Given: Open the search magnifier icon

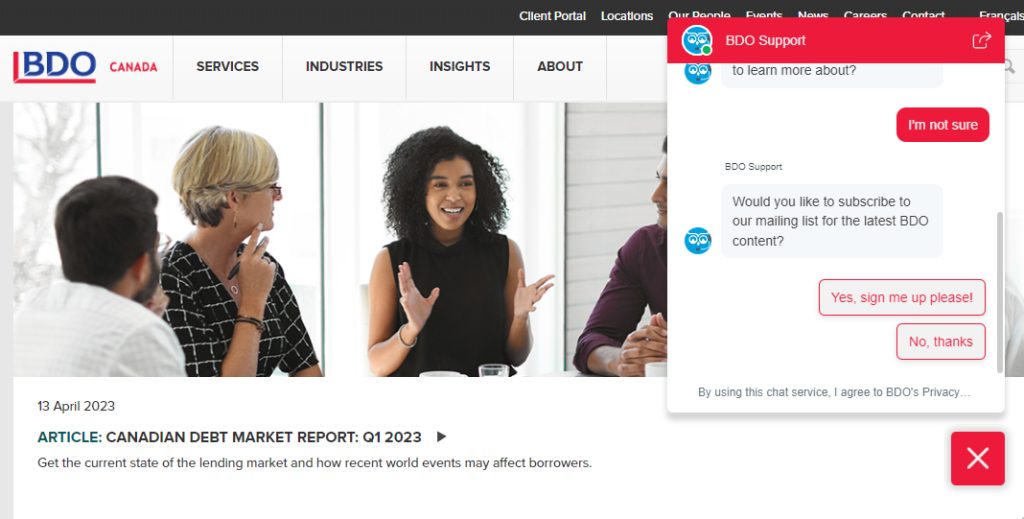Looking at the screenshot, I should tap(1010, 66).
